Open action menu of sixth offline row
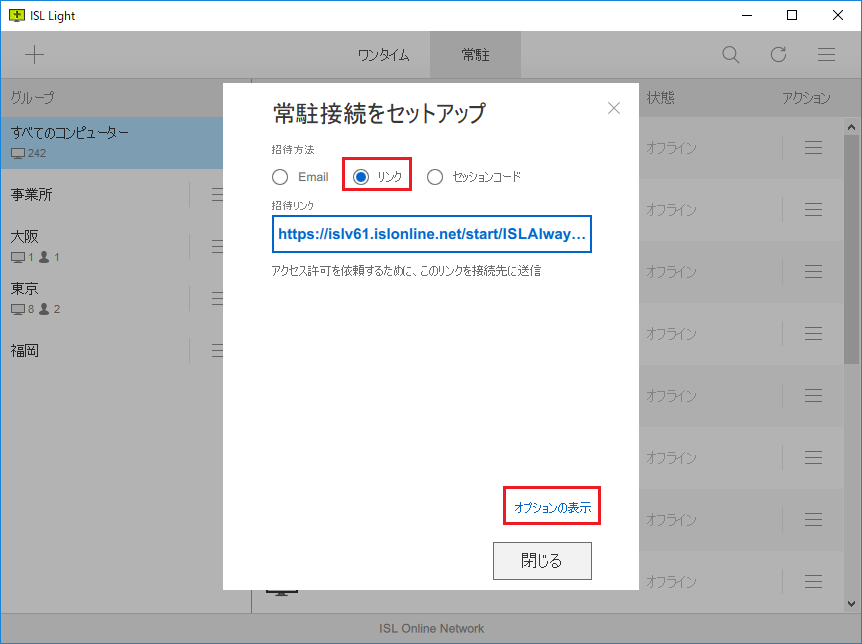Screen dimensions: 862x644 (x=813, y=458)
